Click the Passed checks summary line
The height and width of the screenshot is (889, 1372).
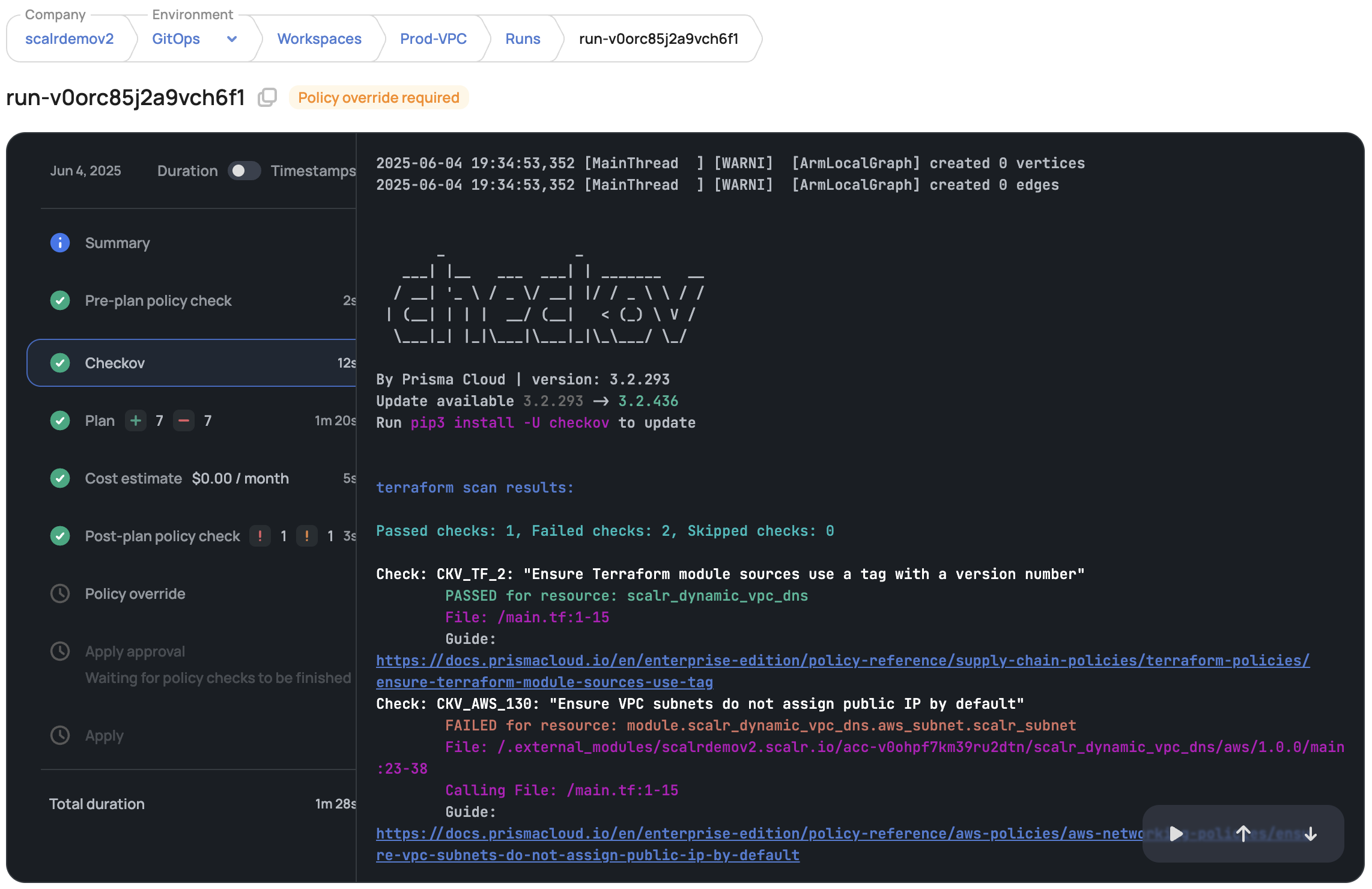605,531
